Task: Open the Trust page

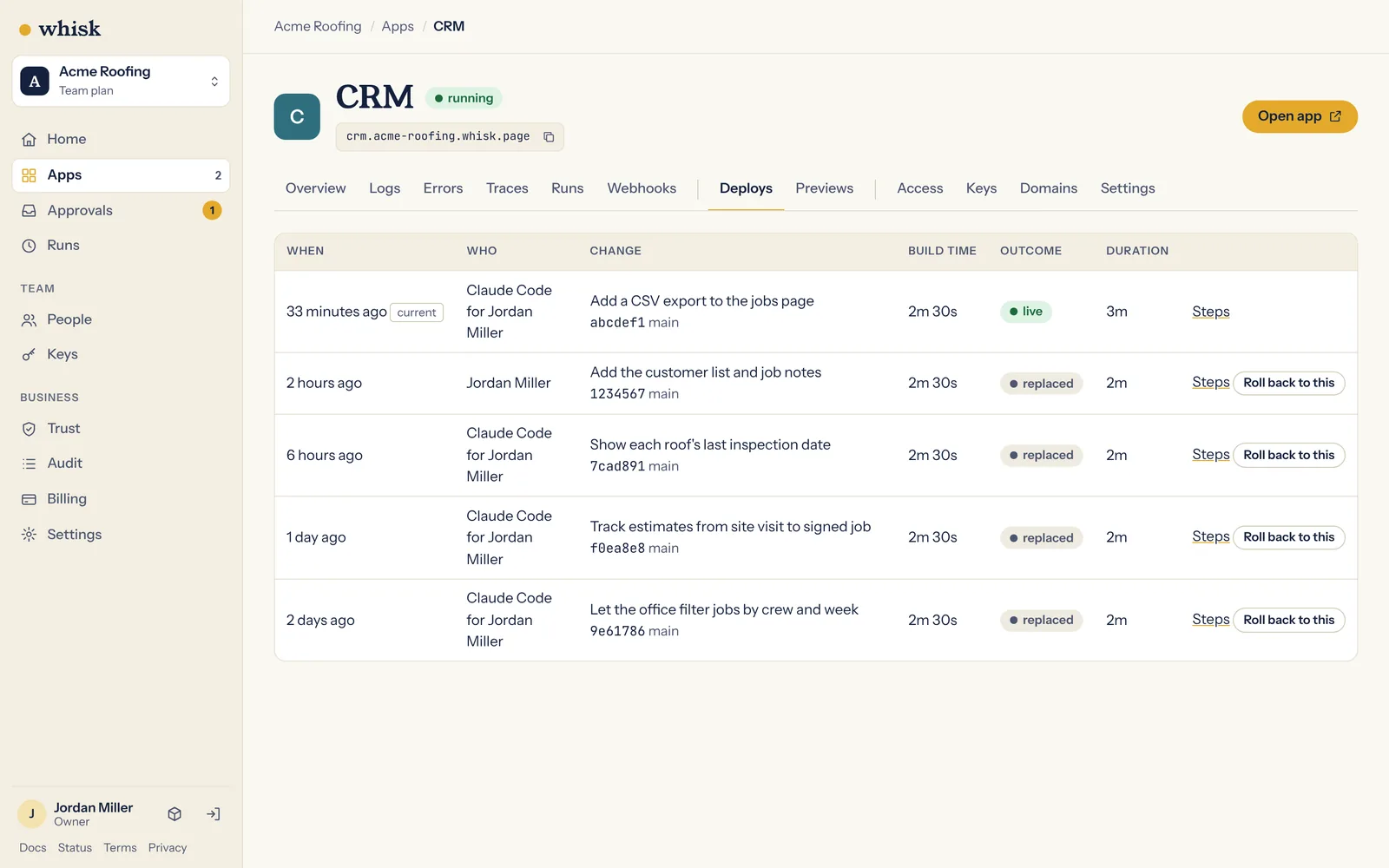Action: tap(121, 429)
